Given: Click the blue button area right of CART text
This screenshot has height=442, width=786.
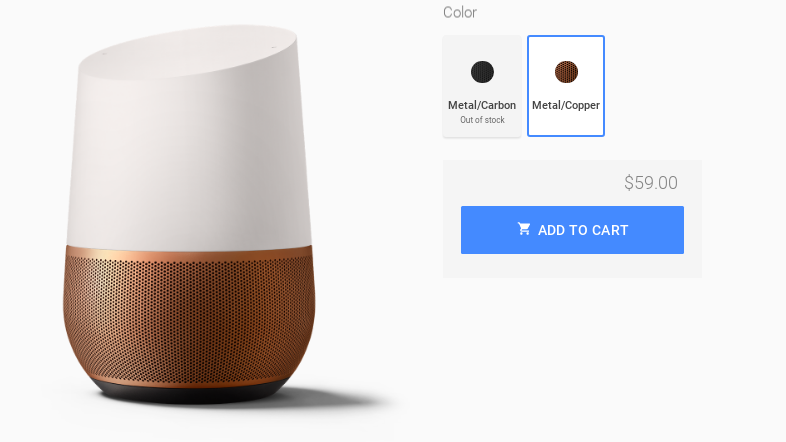Looking at the screenshot, I should pyautogui.click(x=657, y=230).
